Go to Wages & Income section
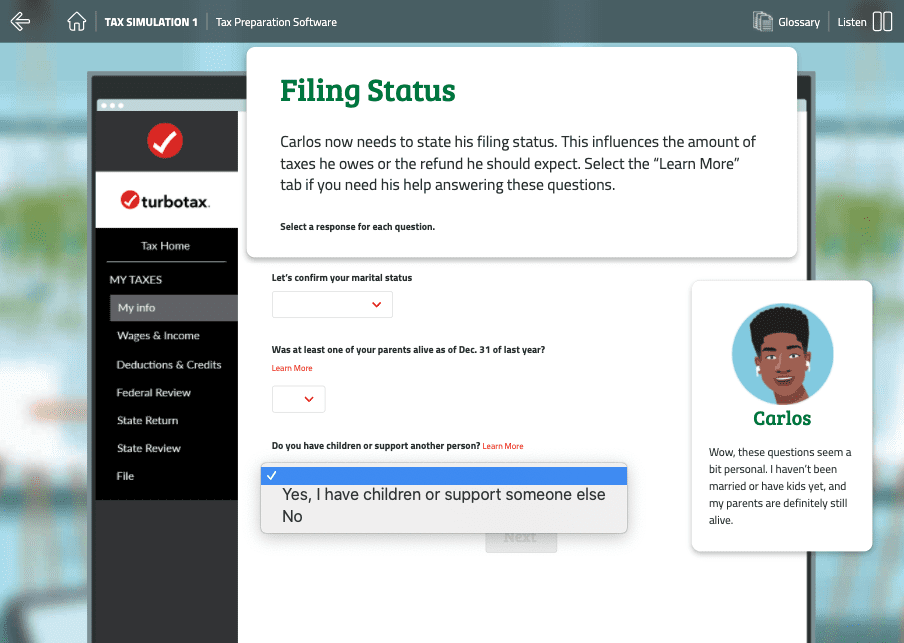The height and width of the screenshot is (643, 904). [x=158, y=336]
